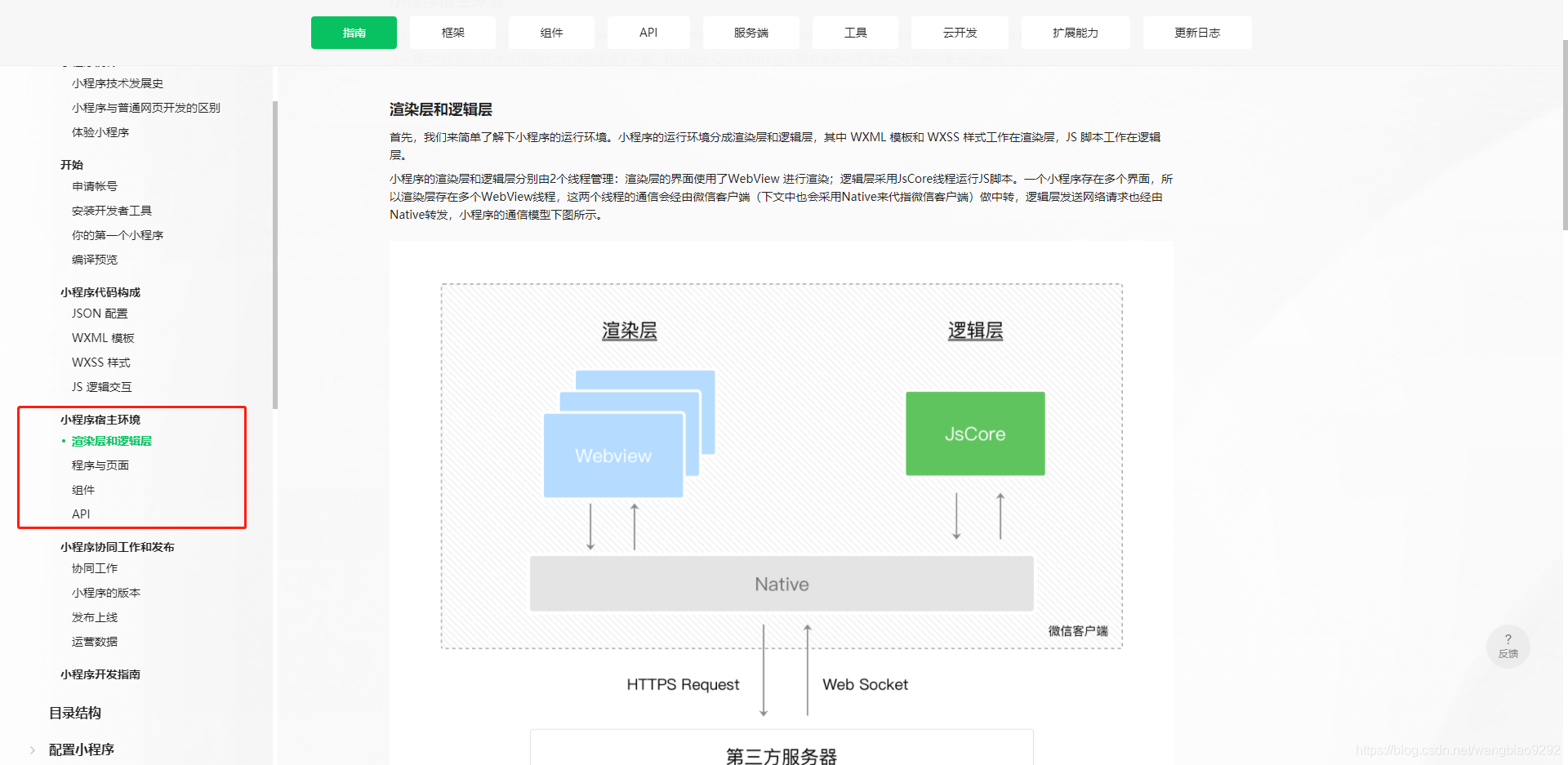Open 目录结构 in the sidebar
The width and height of the screenshot is (1568, 765).
coord(75,713)
